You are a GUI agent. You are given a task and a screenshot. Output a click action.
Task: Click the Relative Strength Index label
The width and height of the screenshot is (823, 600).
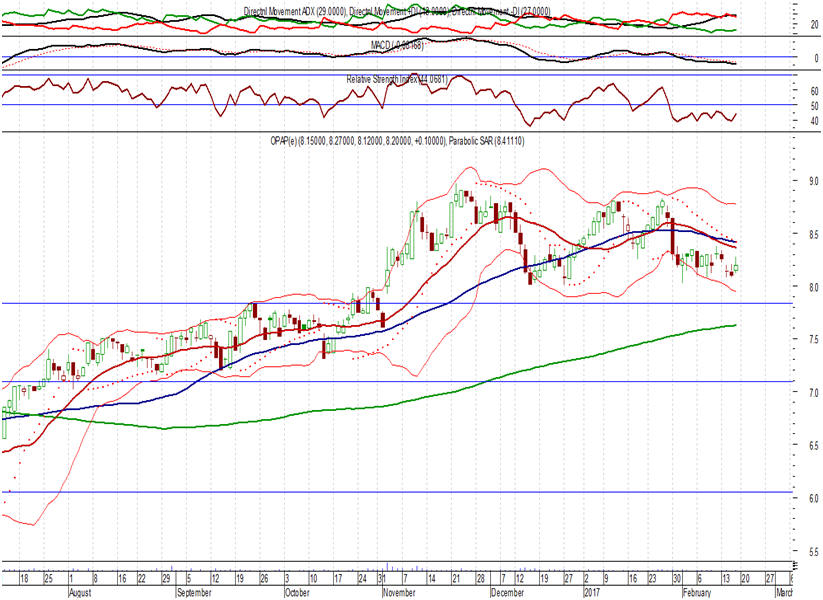pyautogui.click(x=397, y=79)
